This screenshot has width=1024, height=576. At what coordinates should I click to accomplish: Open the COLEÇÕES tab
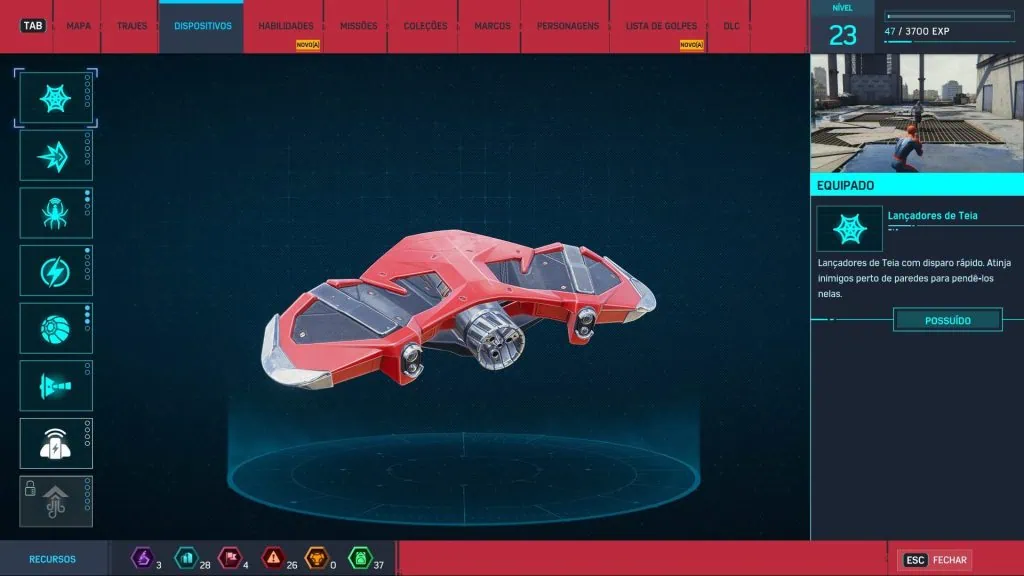(425, 26)
